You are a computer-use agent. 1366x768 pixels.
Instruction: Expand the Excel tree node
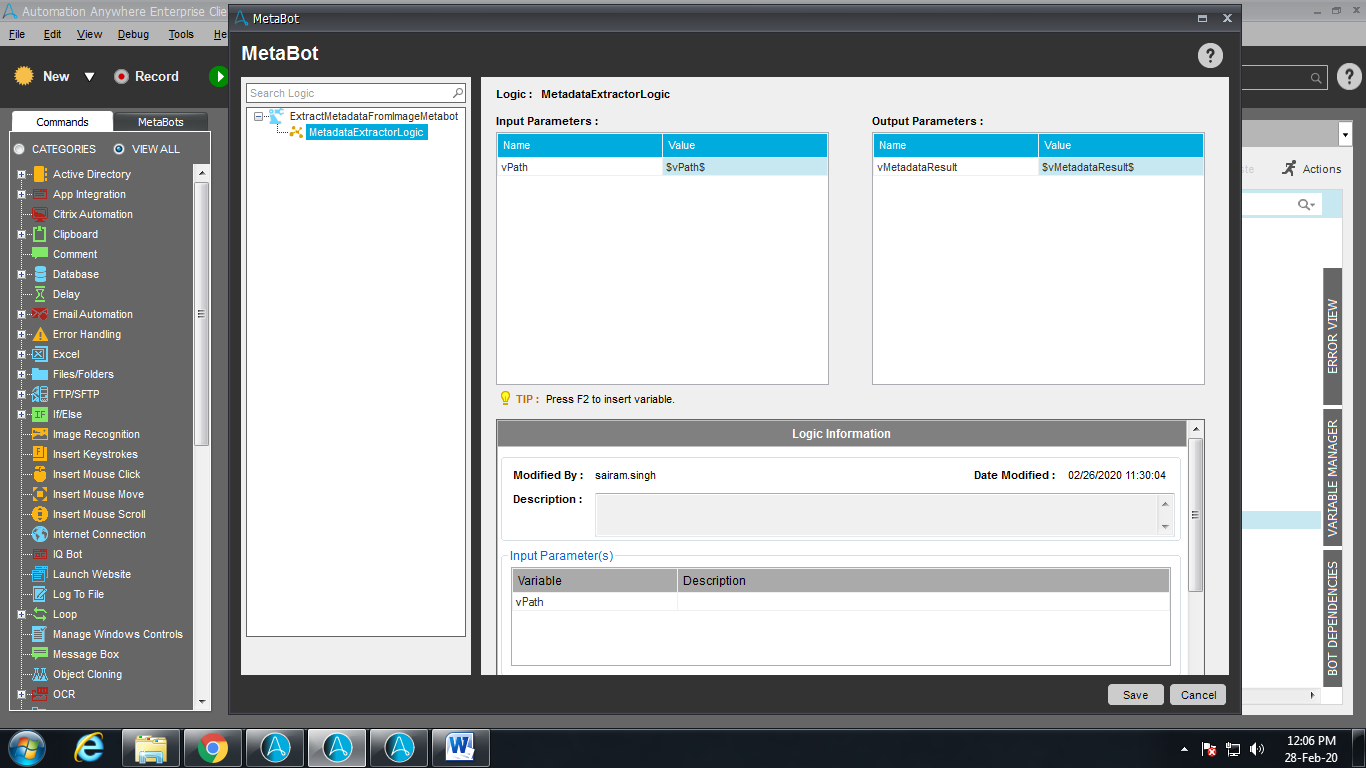tap(21, 354)
